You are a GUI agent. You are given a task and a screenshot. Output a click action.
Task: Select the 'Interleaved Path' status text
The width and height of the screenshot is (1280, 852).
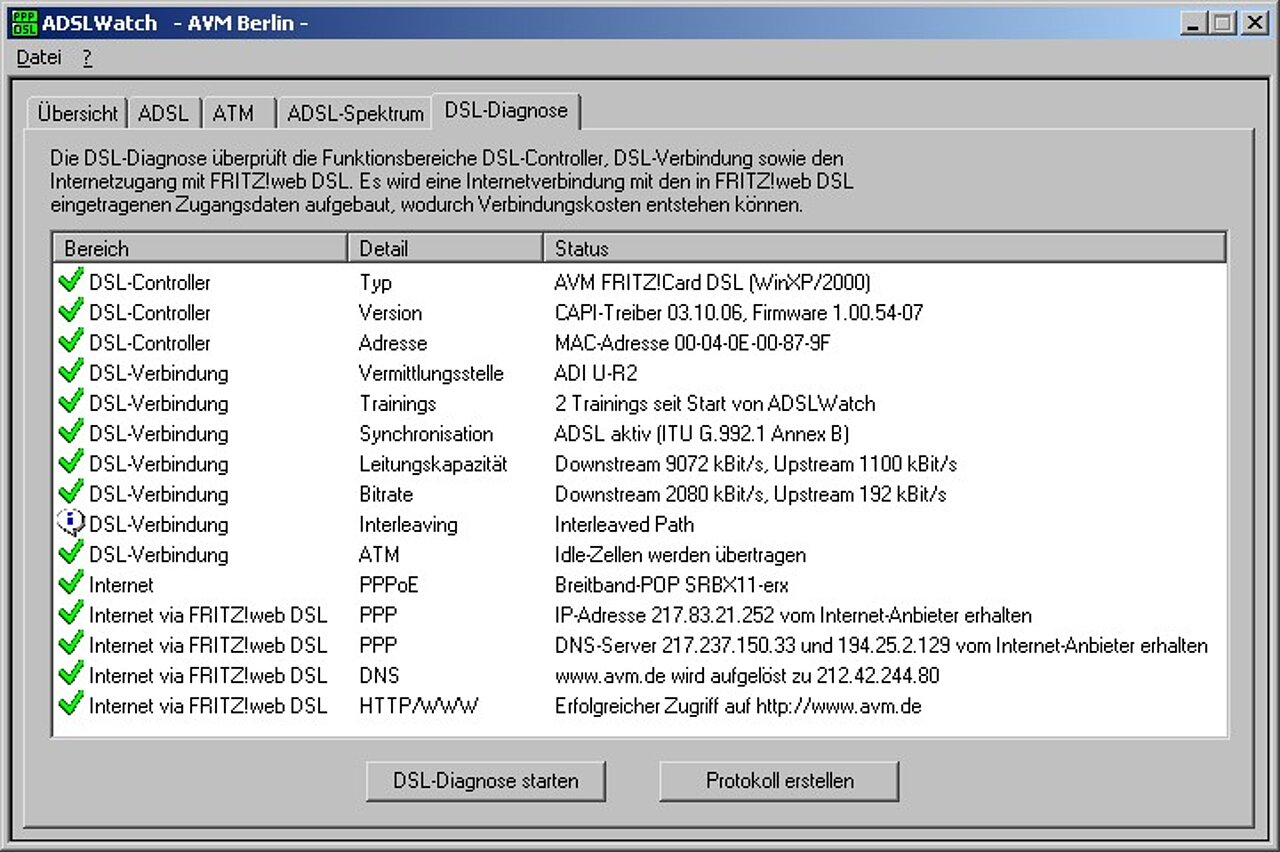tap(624, 524)
